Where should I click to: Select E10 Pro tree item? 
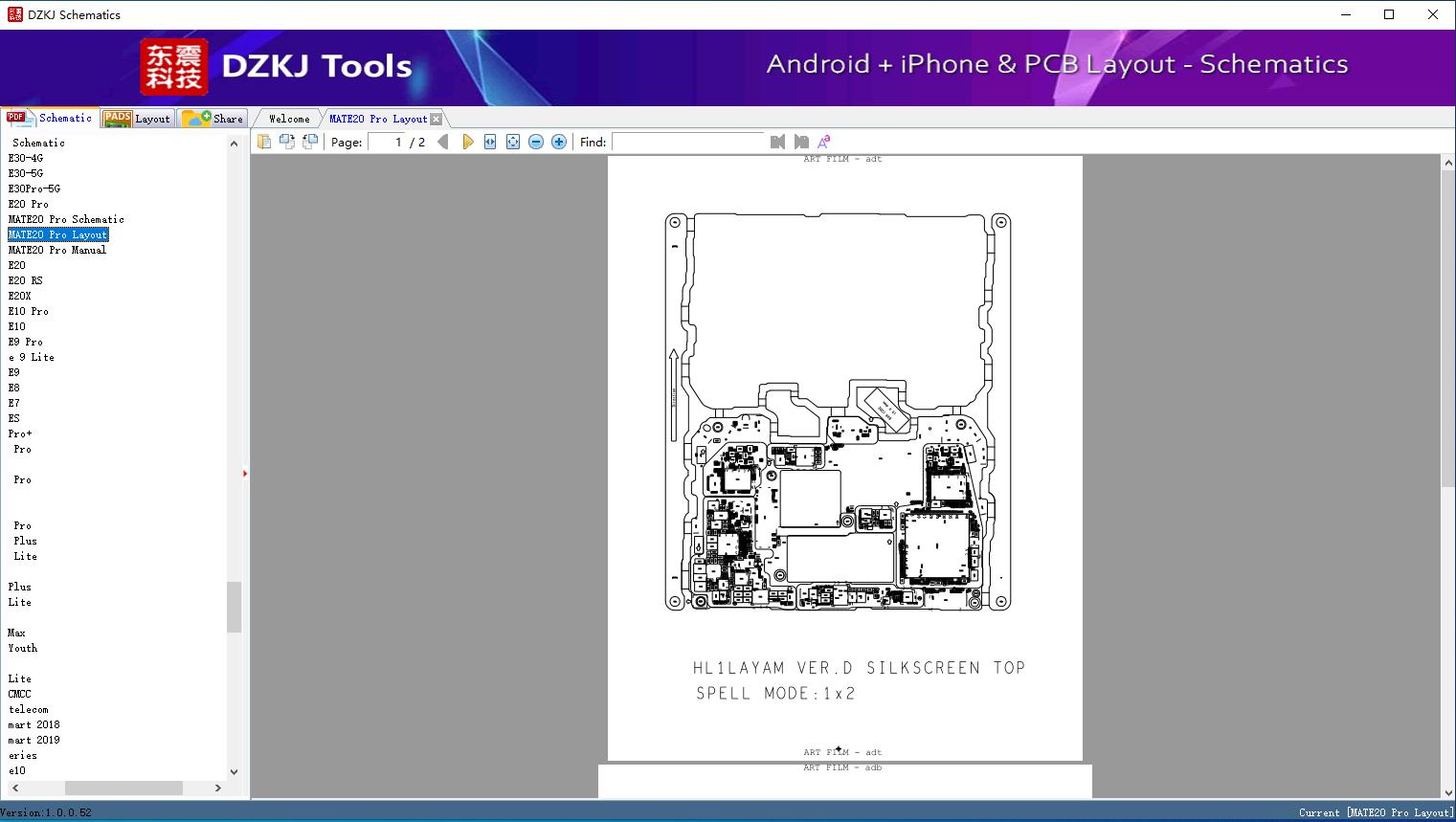pyautogui.click(x=29, y=311)
